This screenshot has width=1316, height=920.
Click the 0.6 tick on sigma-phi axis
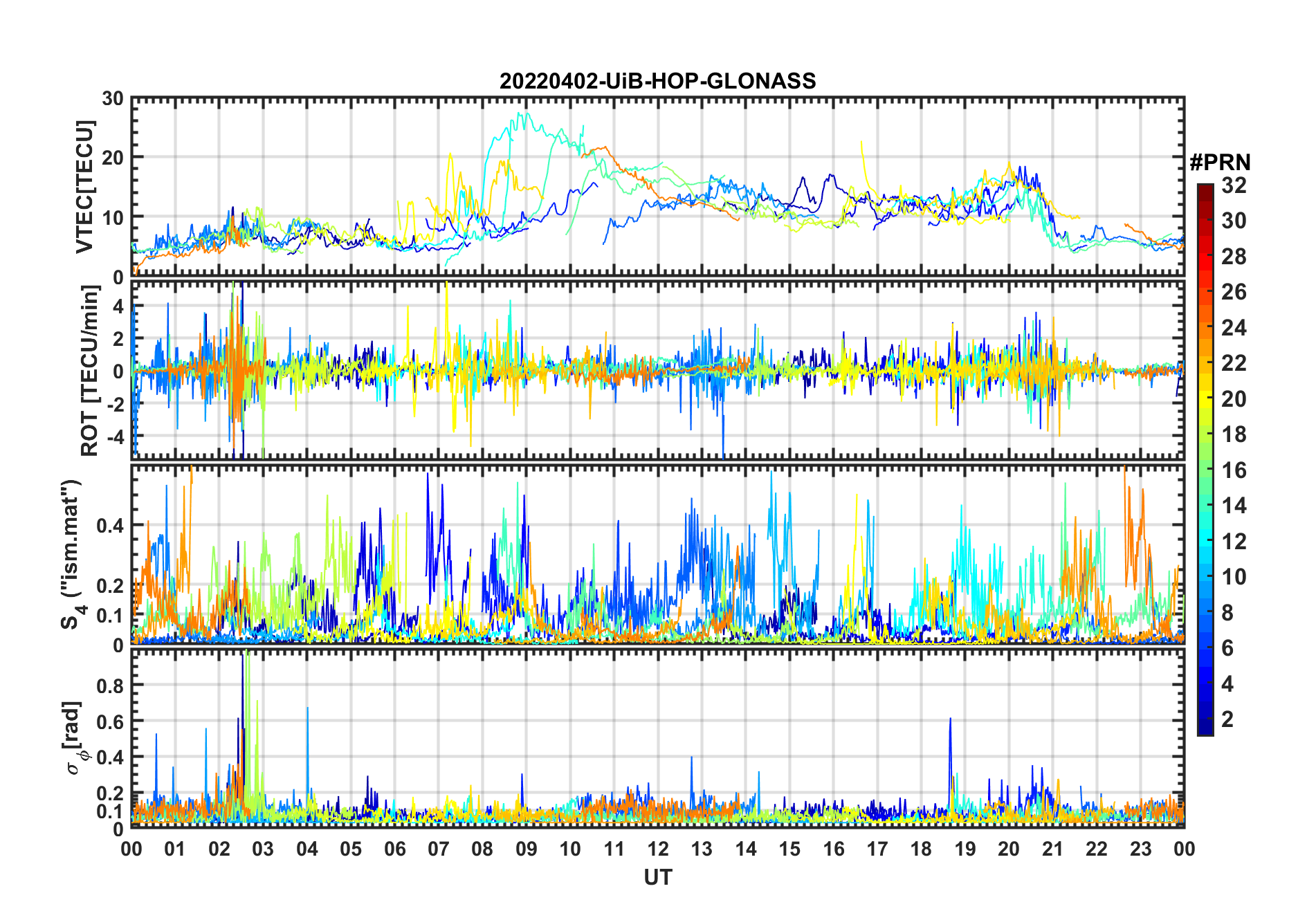(111, 721)
